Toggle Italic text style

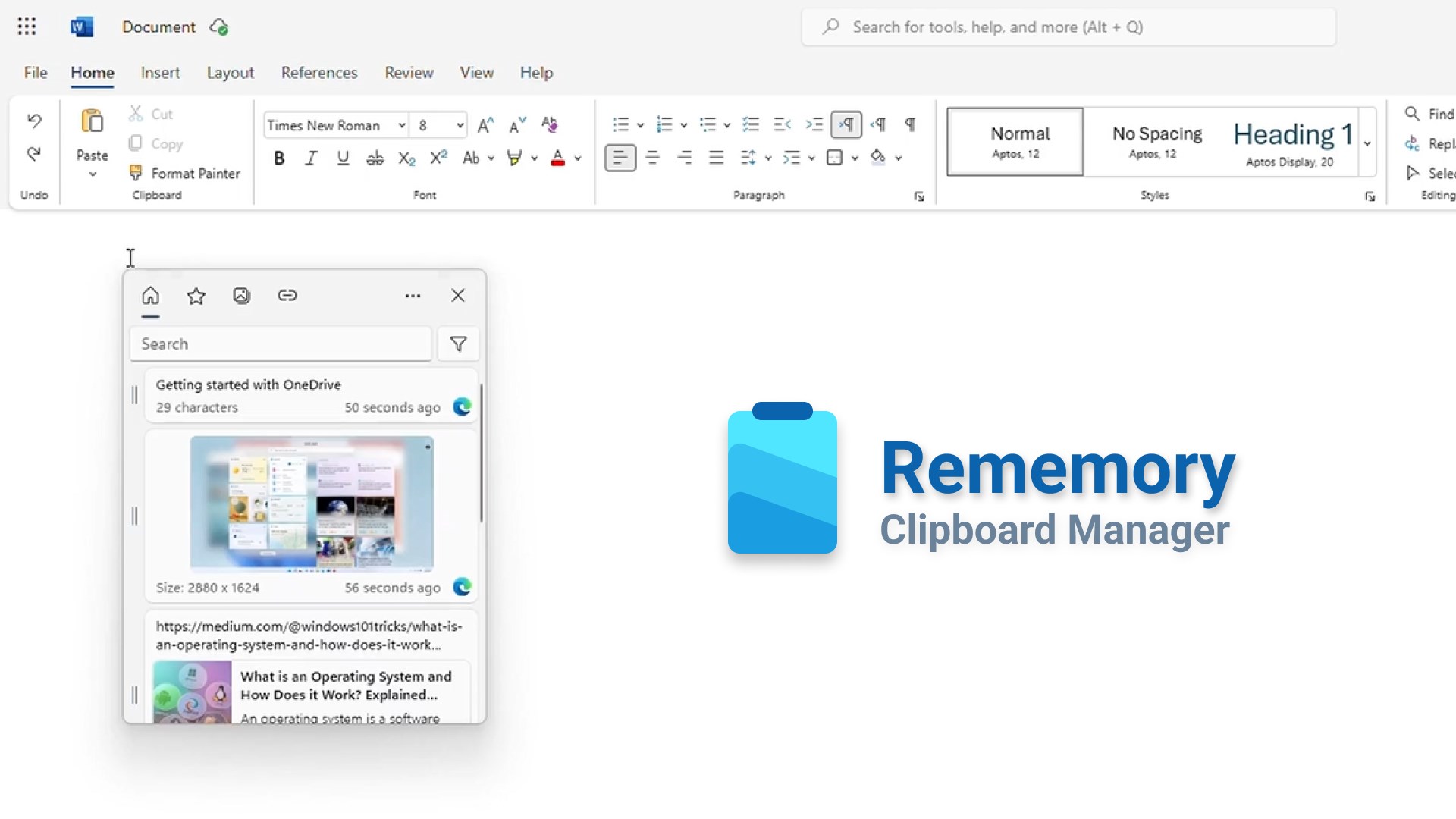pyautogui.click(x=311, y=158)
